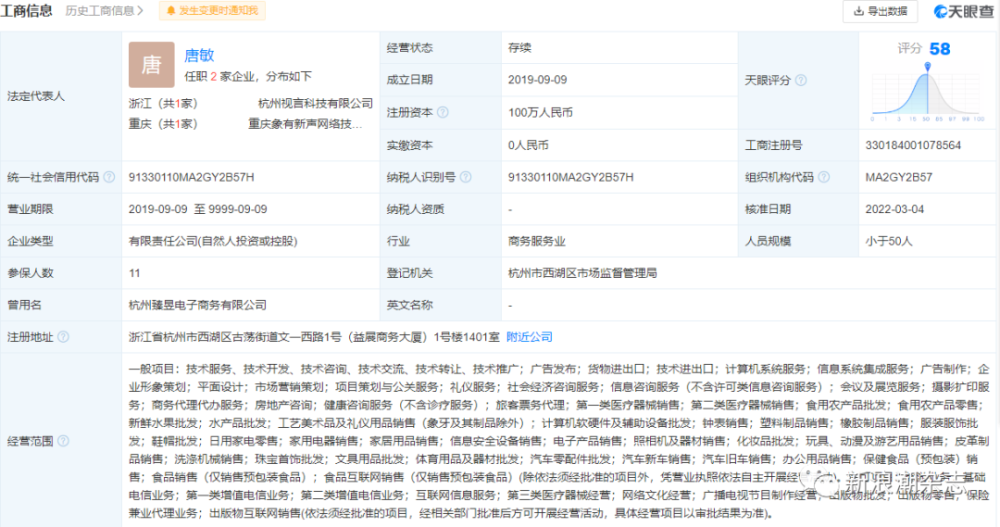
Task: Click 参保人数 value 11
Action: [x=134, y=272]
